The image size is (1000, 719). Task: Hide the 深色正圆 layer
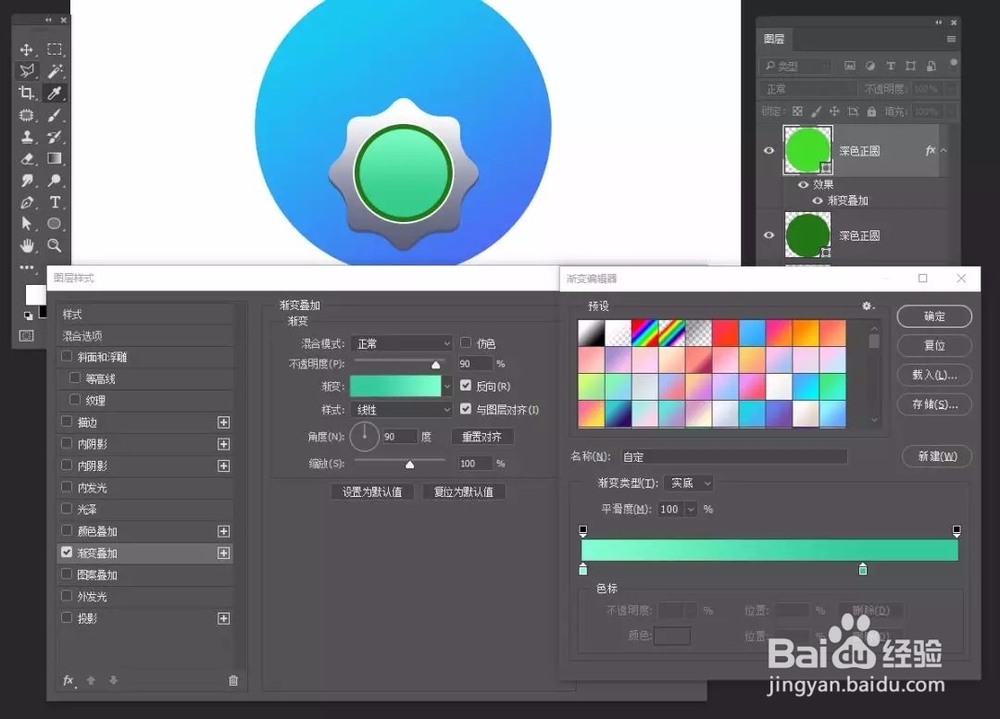click(768, 150)
